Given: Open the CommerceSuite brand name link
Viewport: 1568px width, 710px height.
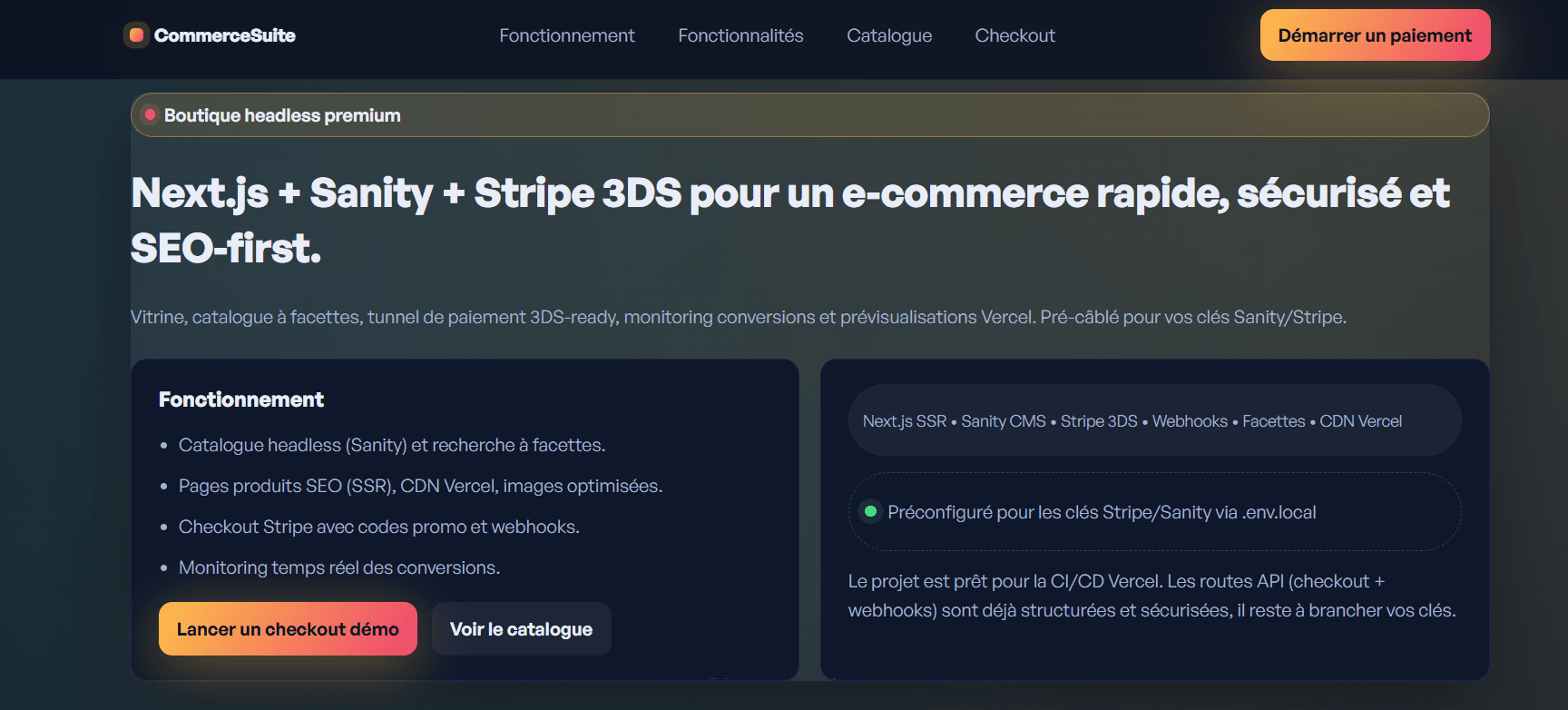Looking at the screenshot, I should point(224,35).
